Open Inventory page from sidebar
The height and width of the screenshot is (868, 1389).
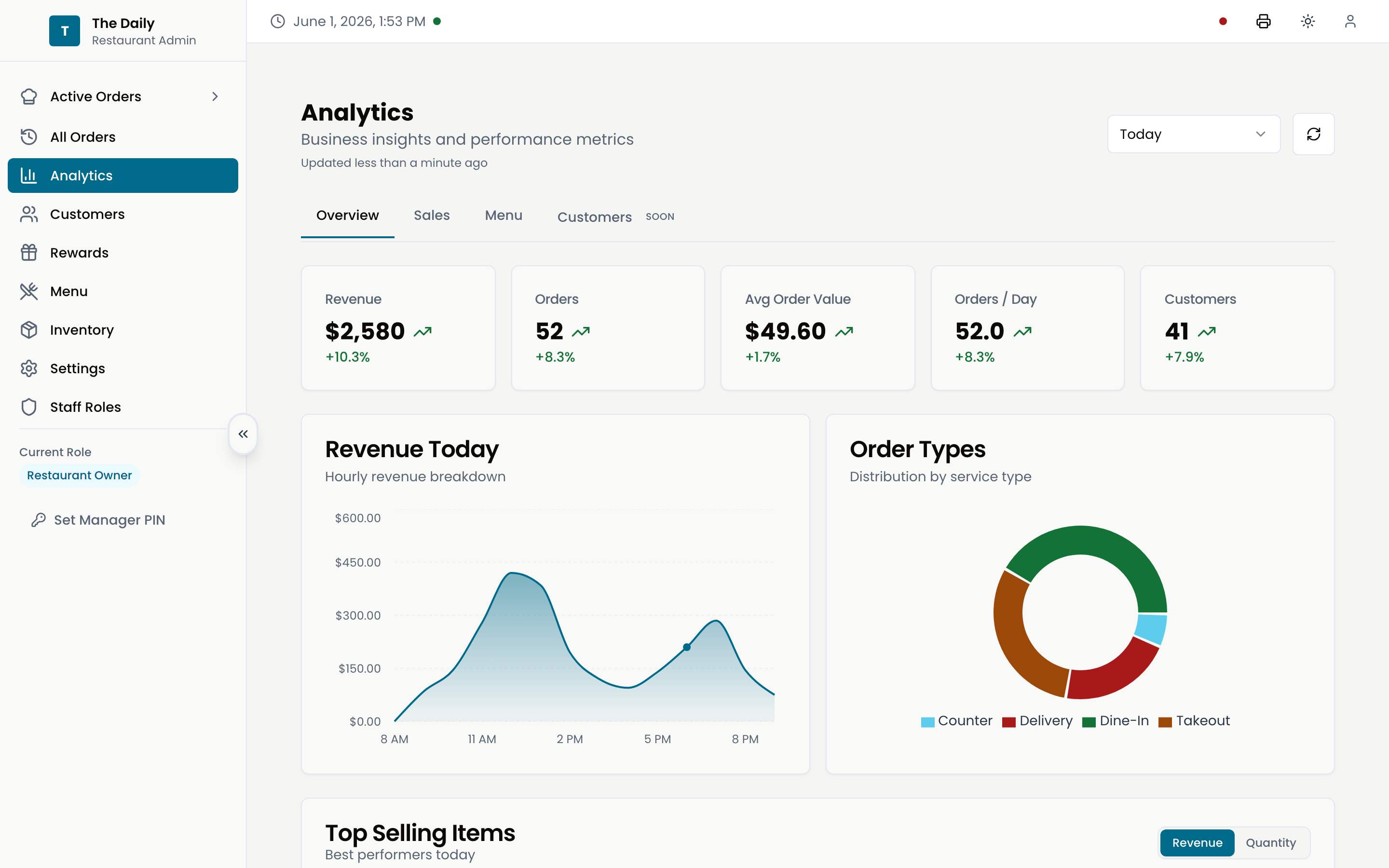[123, 329]
